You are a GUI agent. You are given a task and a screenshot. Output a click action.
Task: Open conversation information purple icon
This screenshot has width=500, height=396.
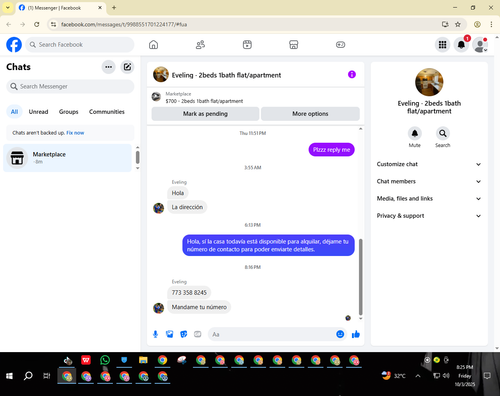point(352,74)
